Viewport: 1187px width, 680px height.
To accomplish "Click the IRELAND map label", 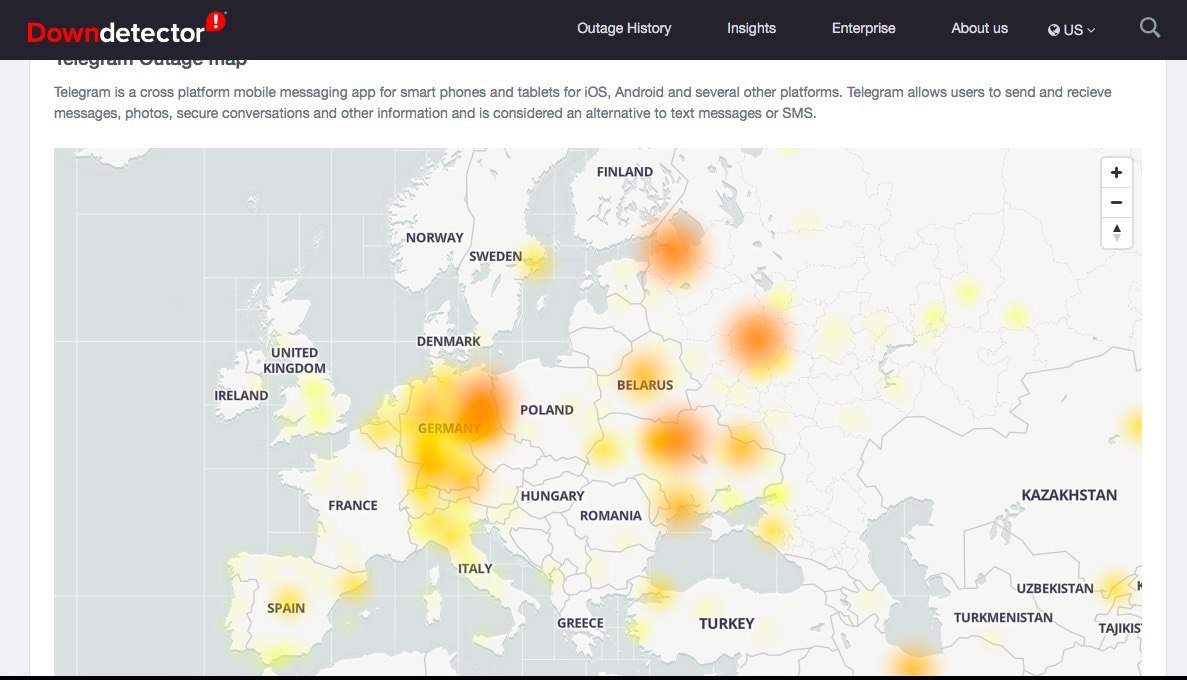I will pyautogui.click(x=241, y=395).
